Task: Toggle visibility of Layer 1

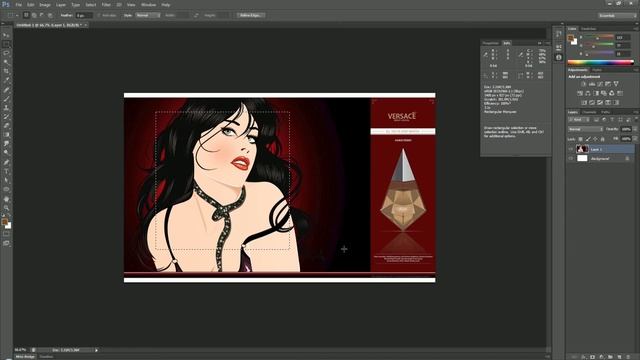Action: pyautogui.click(x=571, y=149)
